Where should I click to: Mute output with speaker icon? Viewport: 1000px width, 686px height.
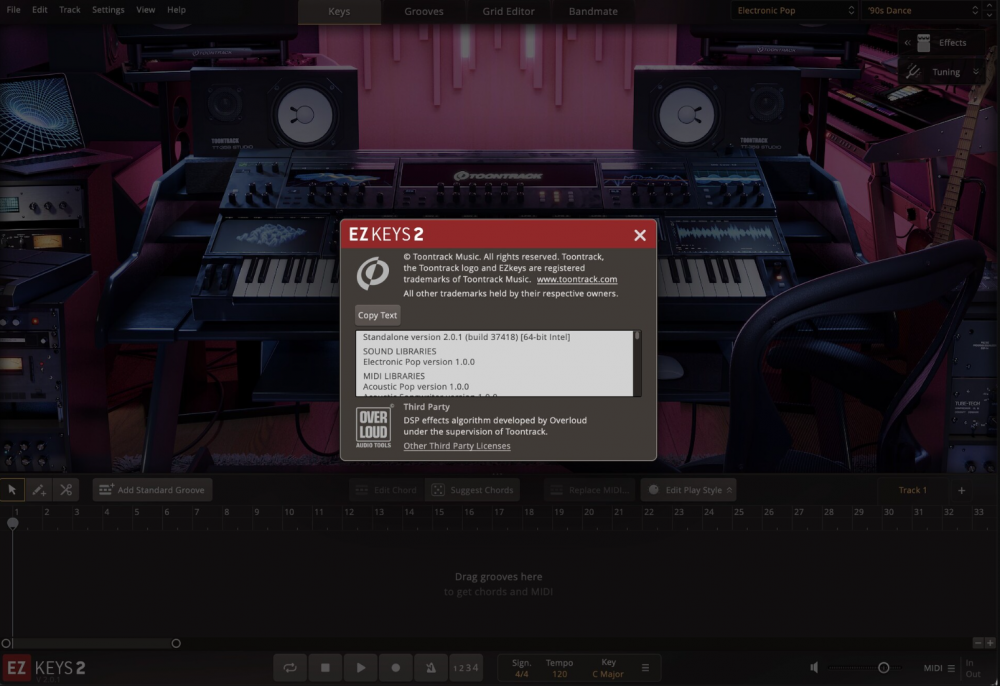(814, 668)
